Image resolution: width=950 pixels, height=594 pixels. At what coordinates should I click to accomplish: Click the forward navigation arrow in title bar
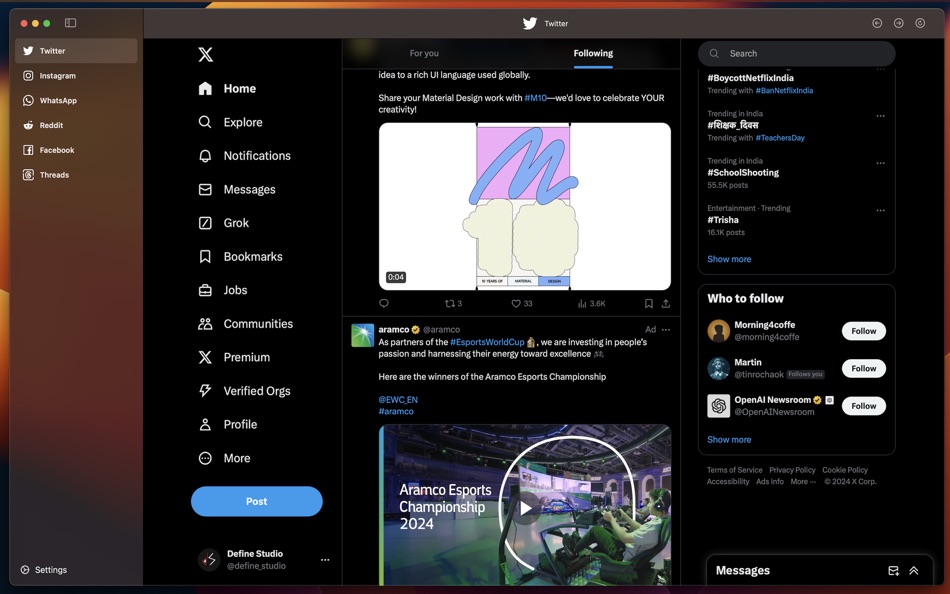[899, 23]
